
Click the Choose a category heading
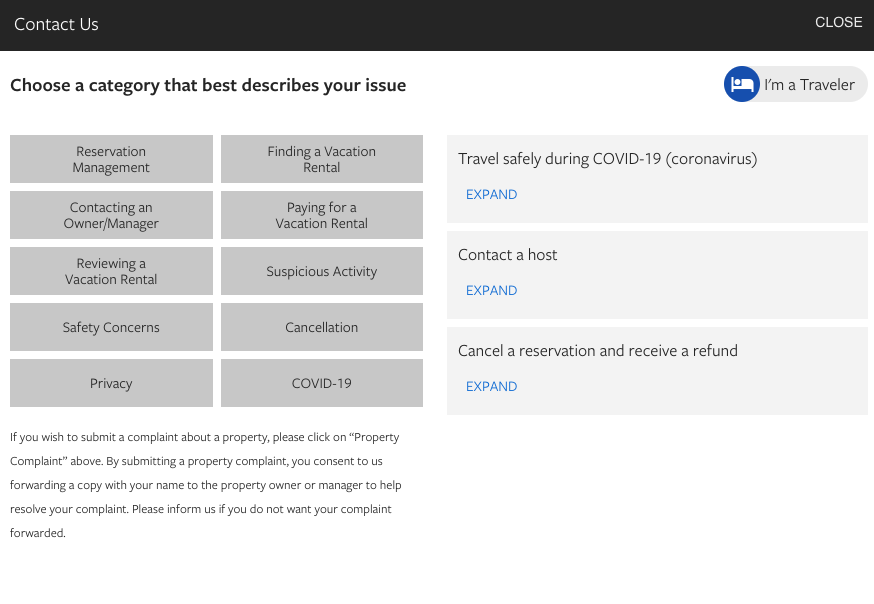point(208,85)
